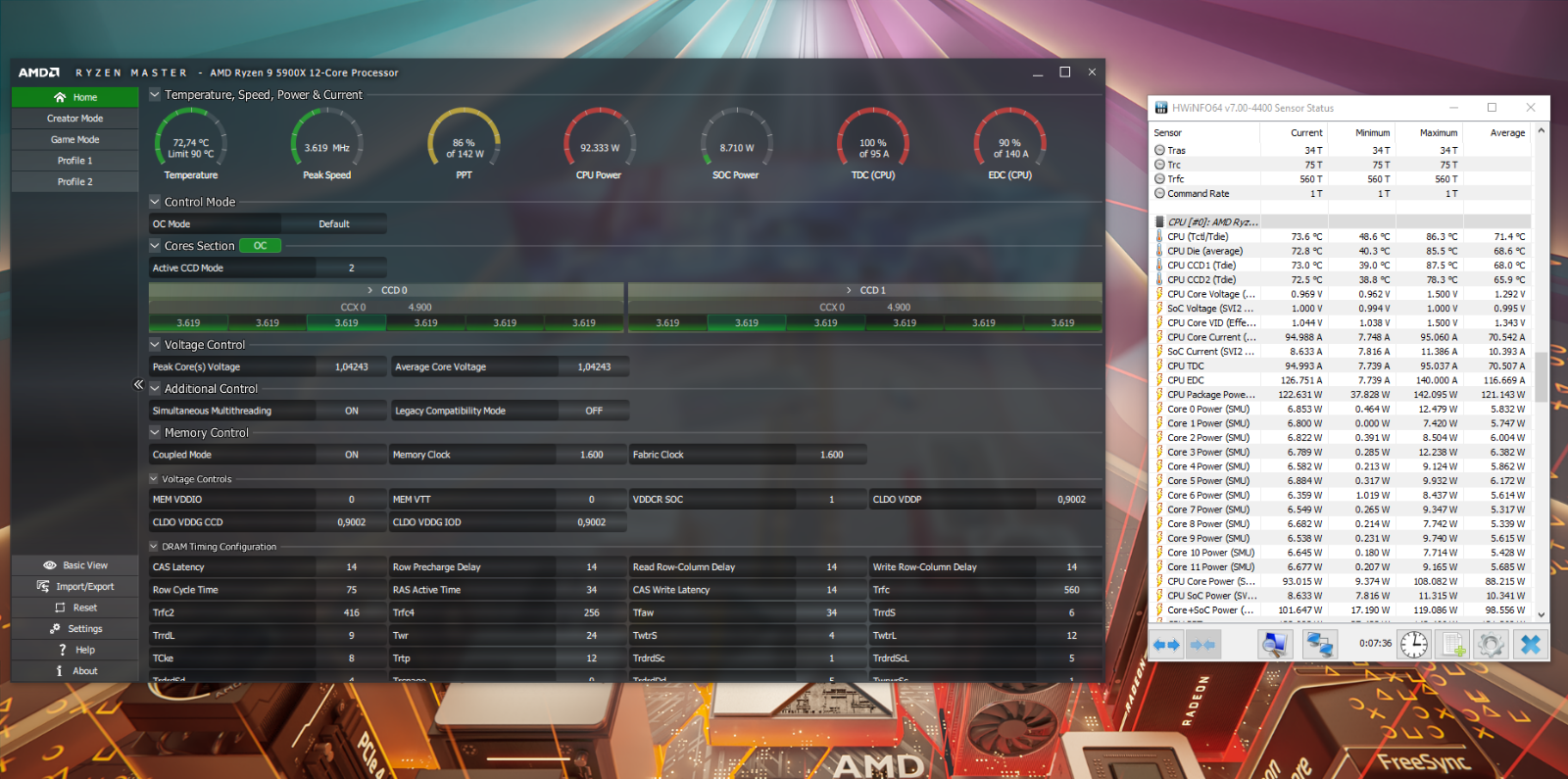
Task: Expand CCD 1 core group
Action: click(x=850, y=290)
